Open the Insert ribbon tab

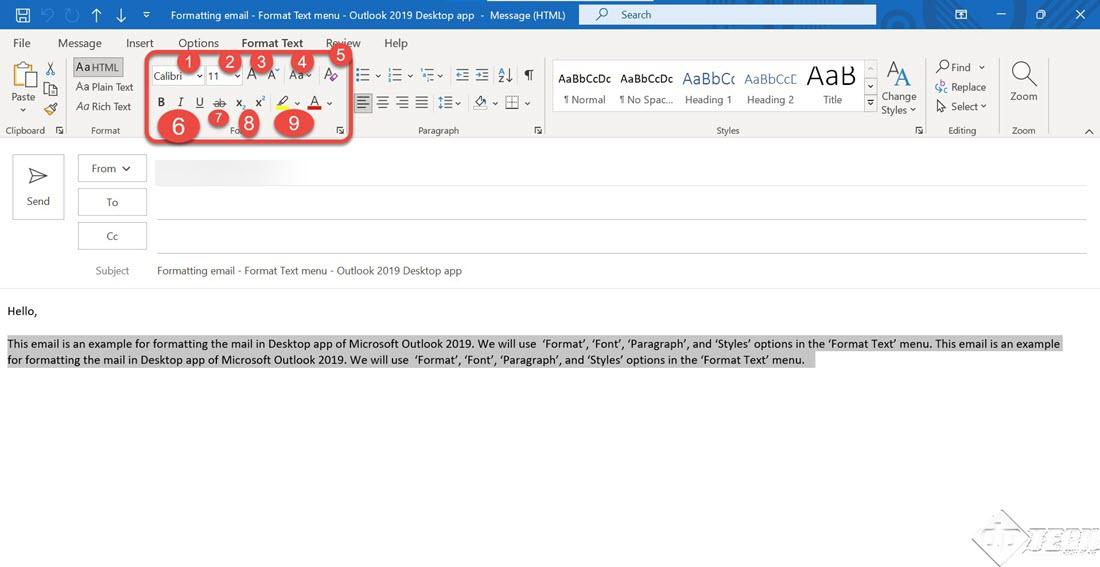click(x=140, y=43)
